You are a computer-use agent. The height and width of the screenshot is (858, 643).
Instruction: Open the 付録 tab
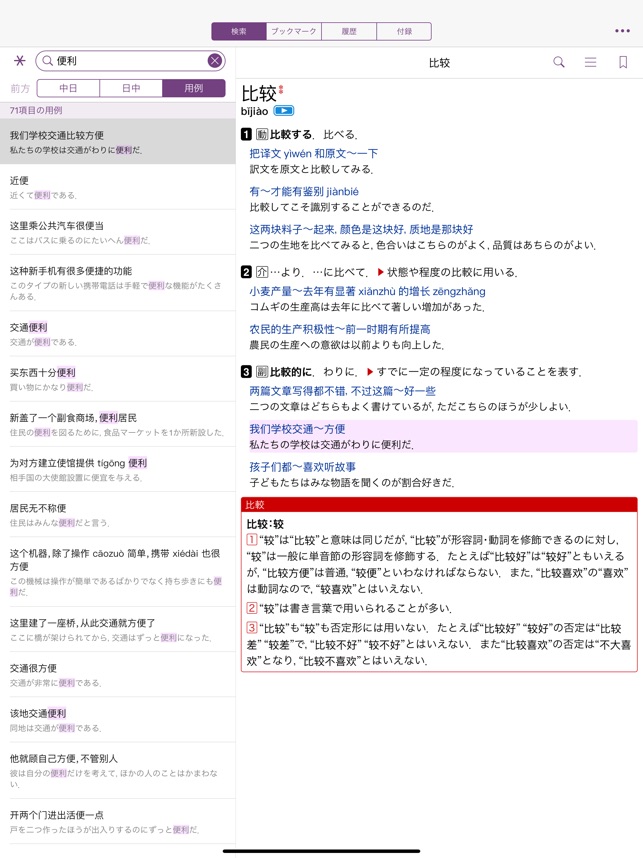click(404, 31)
